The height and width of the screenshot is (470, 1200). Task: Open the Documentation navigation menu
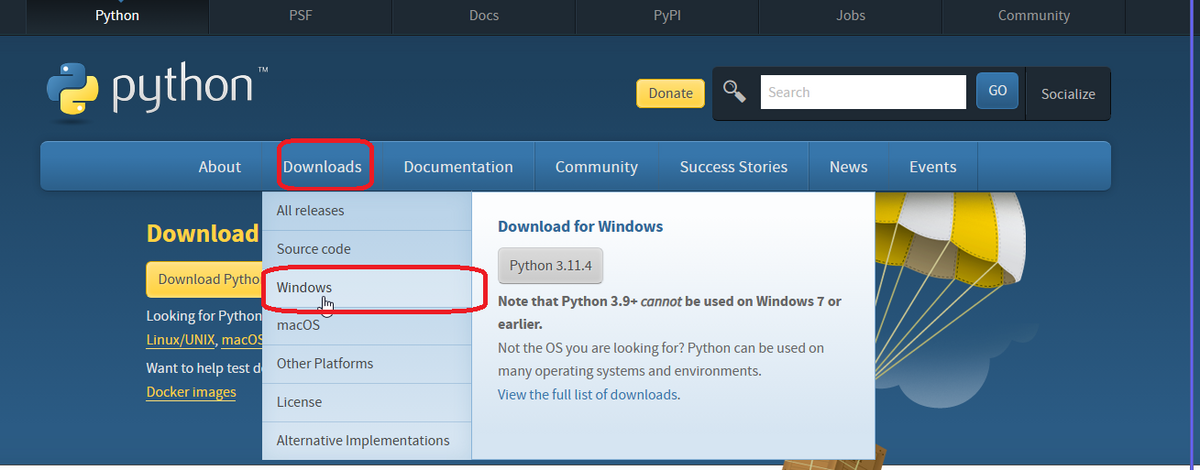click(x=458, y=167)
